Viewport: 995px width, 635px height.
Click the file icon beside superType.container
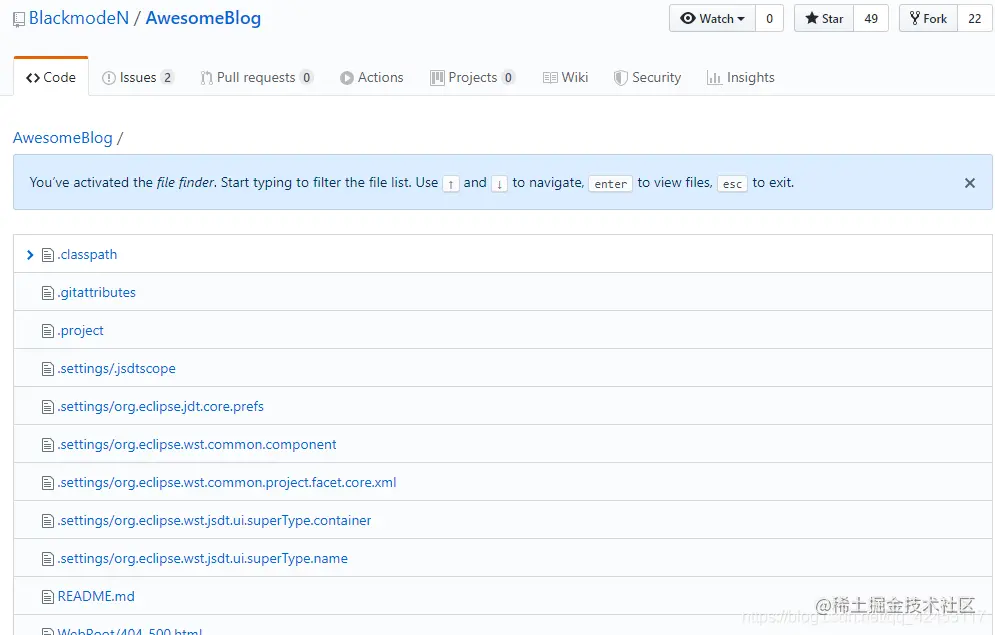48,521
